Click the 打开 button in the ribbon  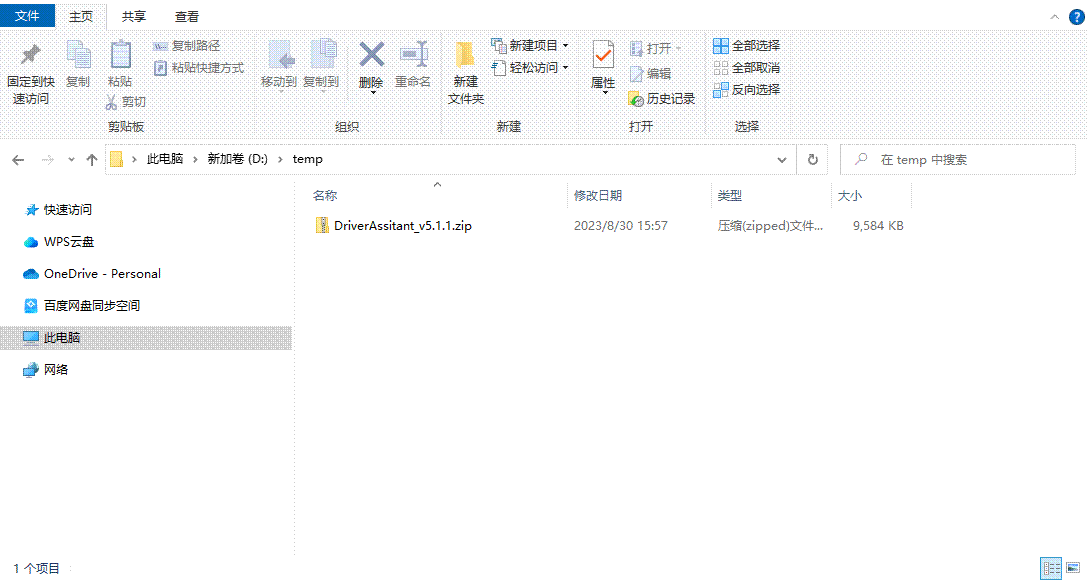click(656, 49)
